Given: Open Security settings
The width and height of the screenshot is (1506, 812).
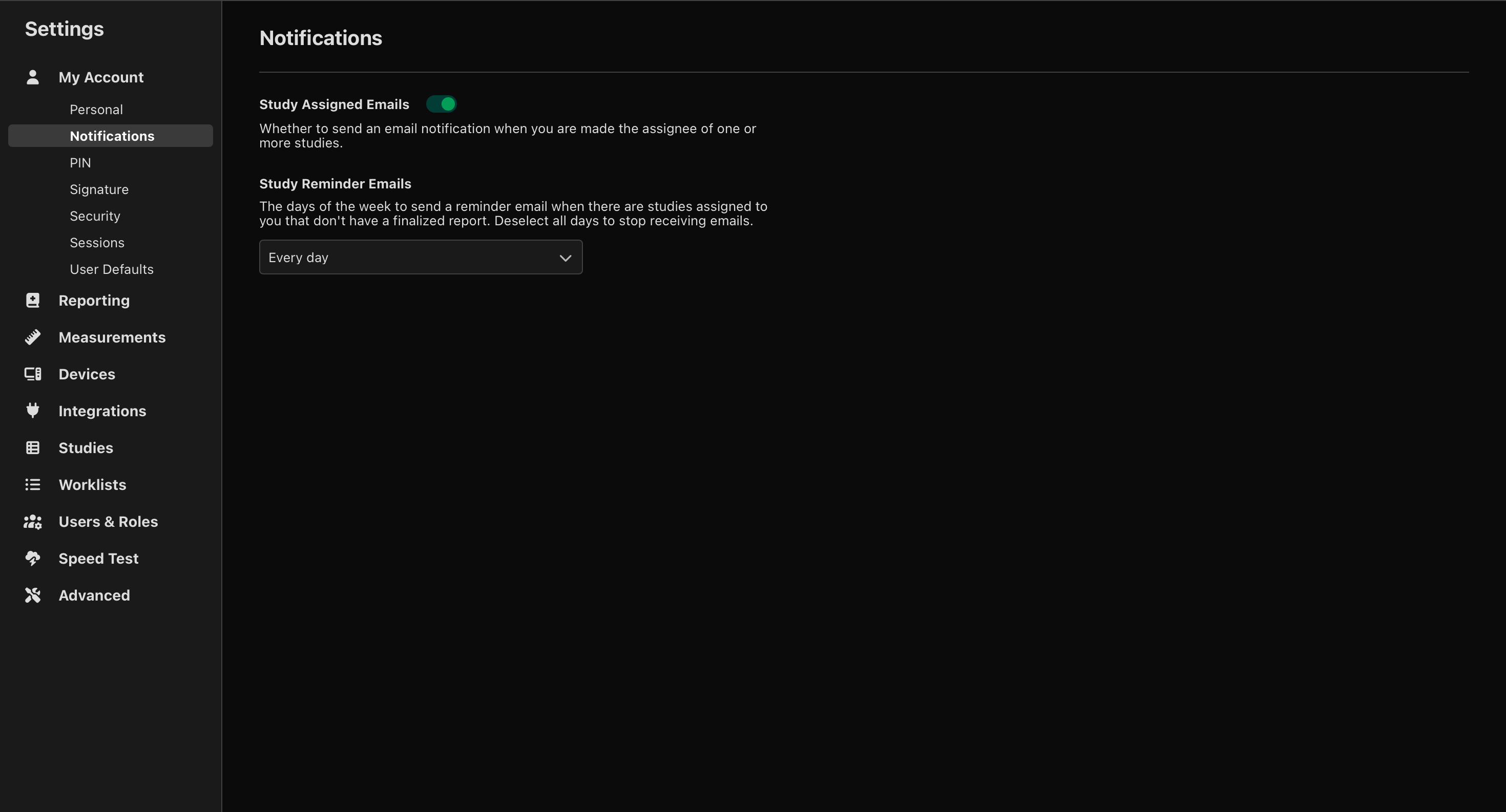Looking at the screenshot, I should [95, 216].
